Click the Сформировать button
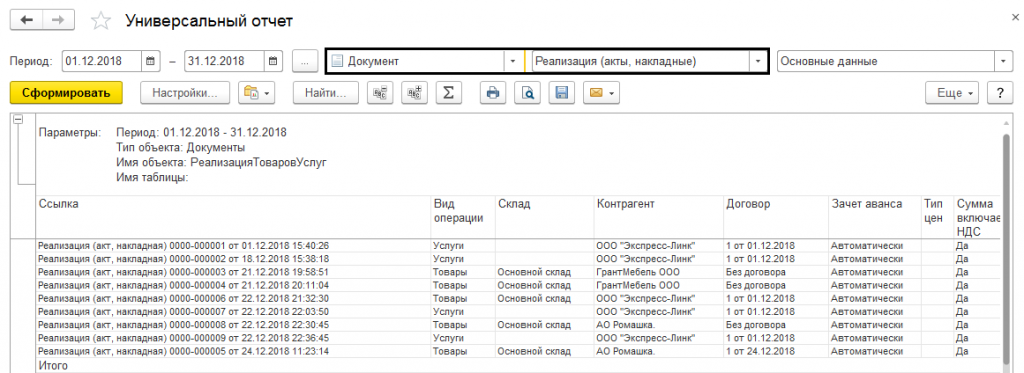 click(66, 93)
